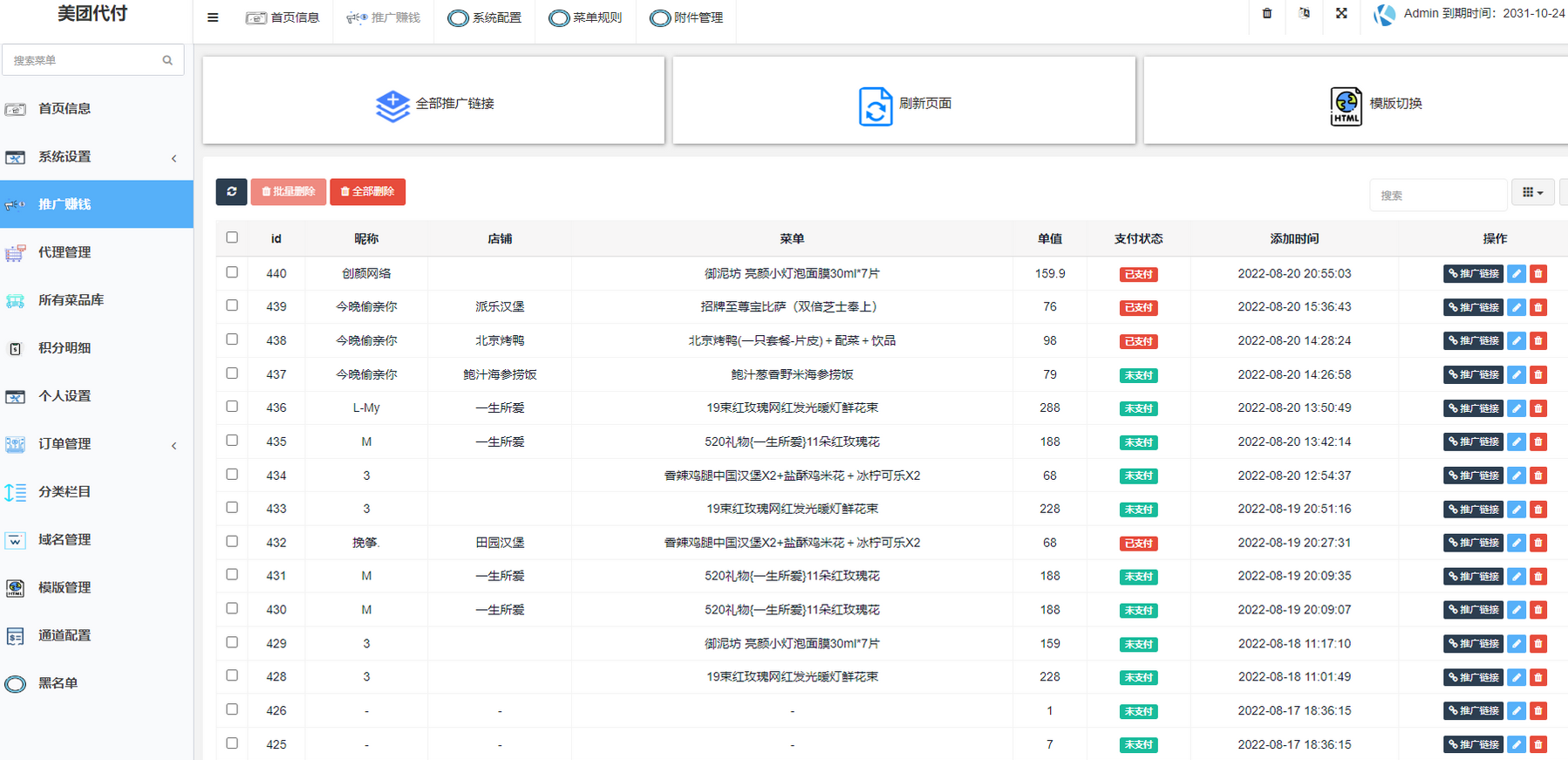The height and width of the screenshot is (760, 1568).
Task: Click the refresh page document icon
Action: 876,106
